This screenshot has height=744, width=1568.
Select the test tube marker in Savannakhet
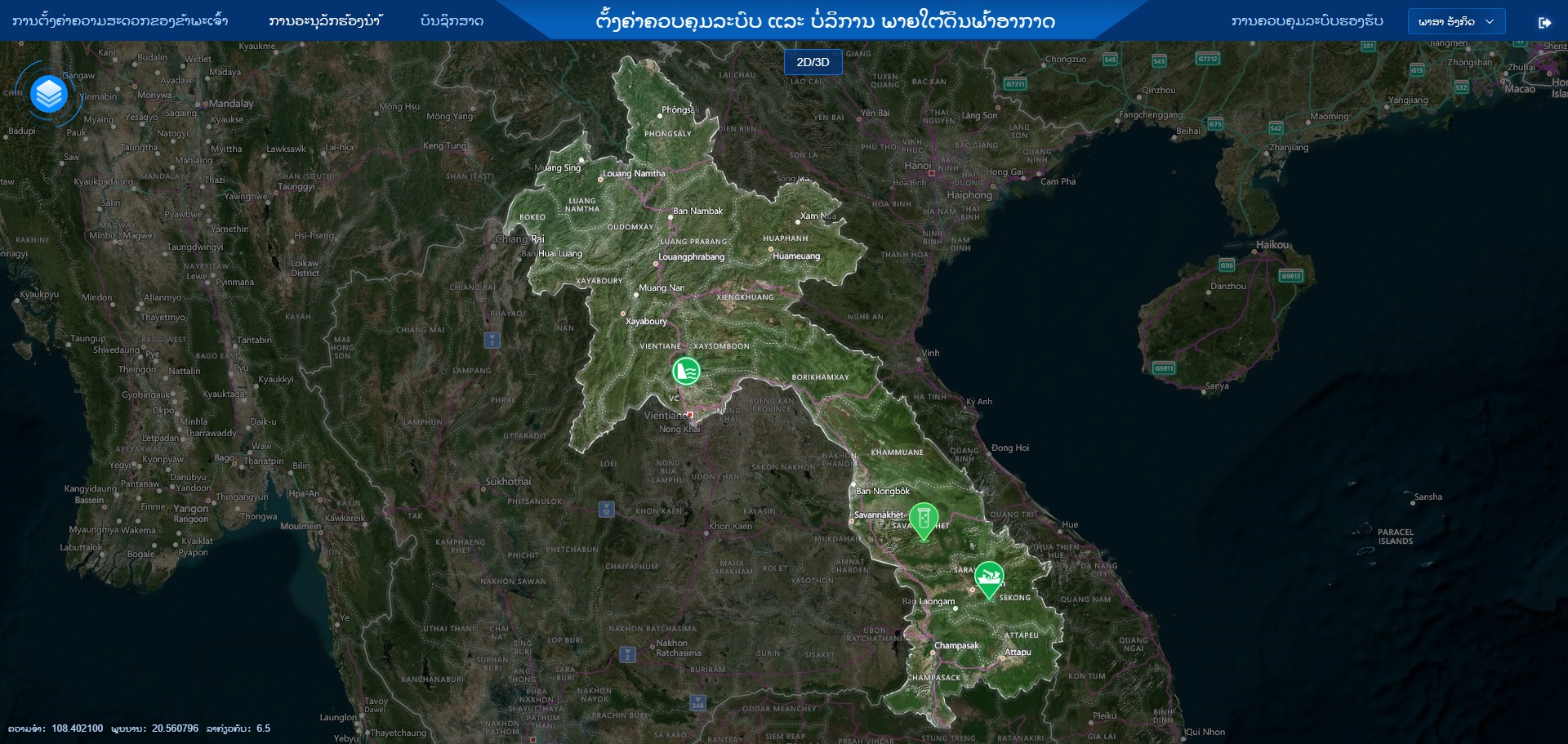click(924, 519)
